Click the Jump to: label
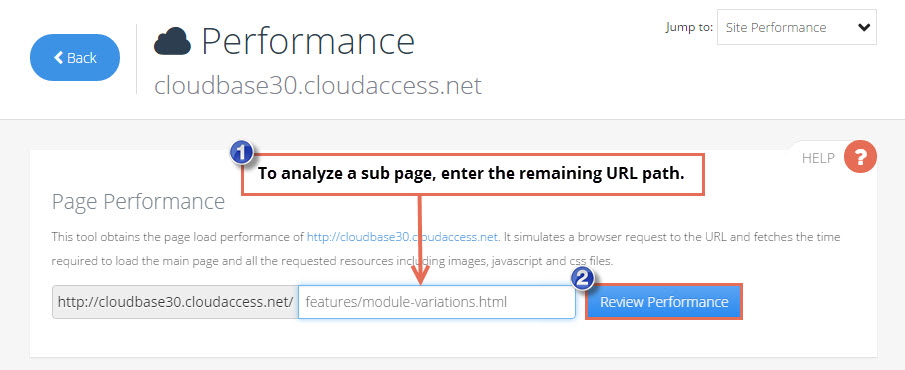 [x=689, y=27]
